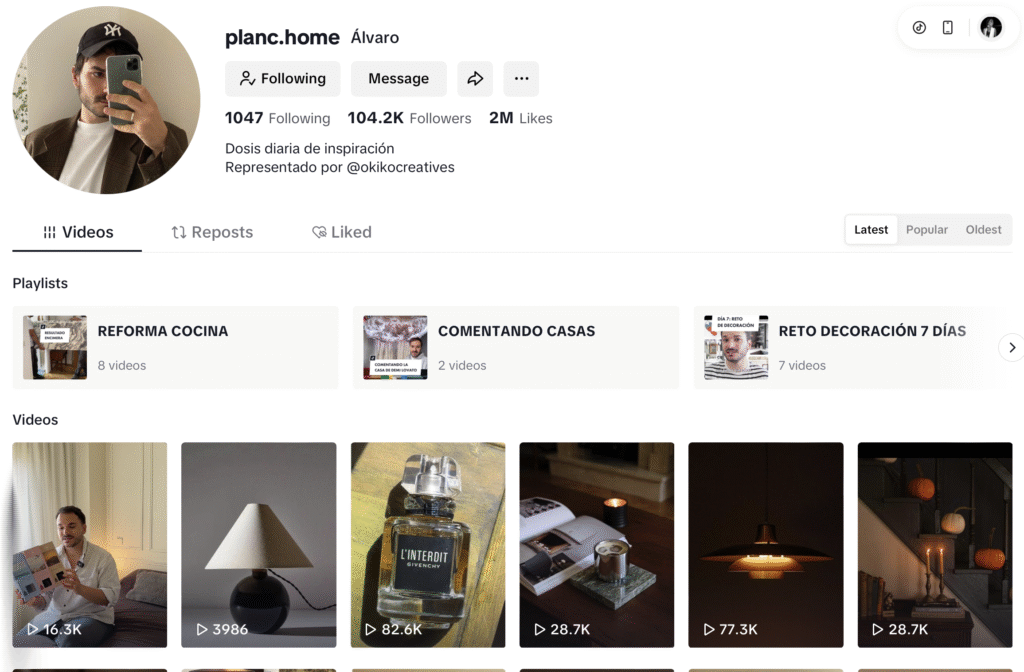Open the 104.2K Followers list

pyautogui.click(x=409, y=118)
